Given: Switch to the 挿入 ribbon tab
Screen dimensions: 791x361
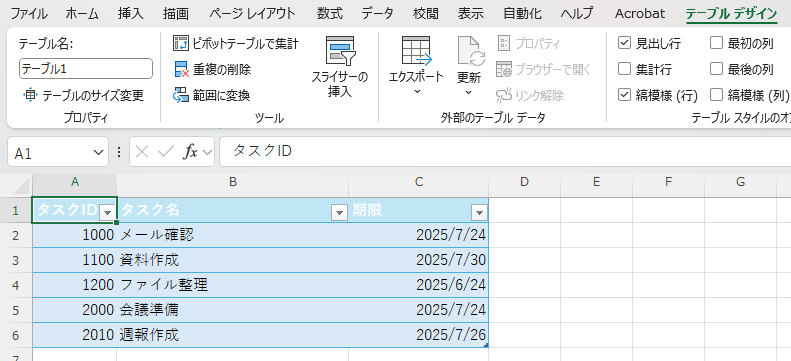Looking at the screenshot, I should [130, 13].
